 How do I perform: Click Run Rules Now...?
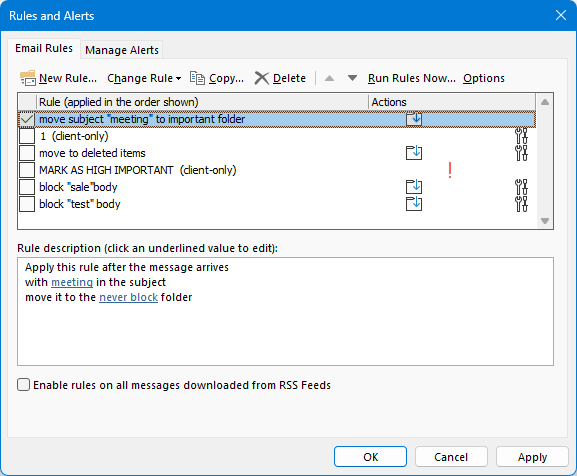pyautogui.click(x=412, y=78)
